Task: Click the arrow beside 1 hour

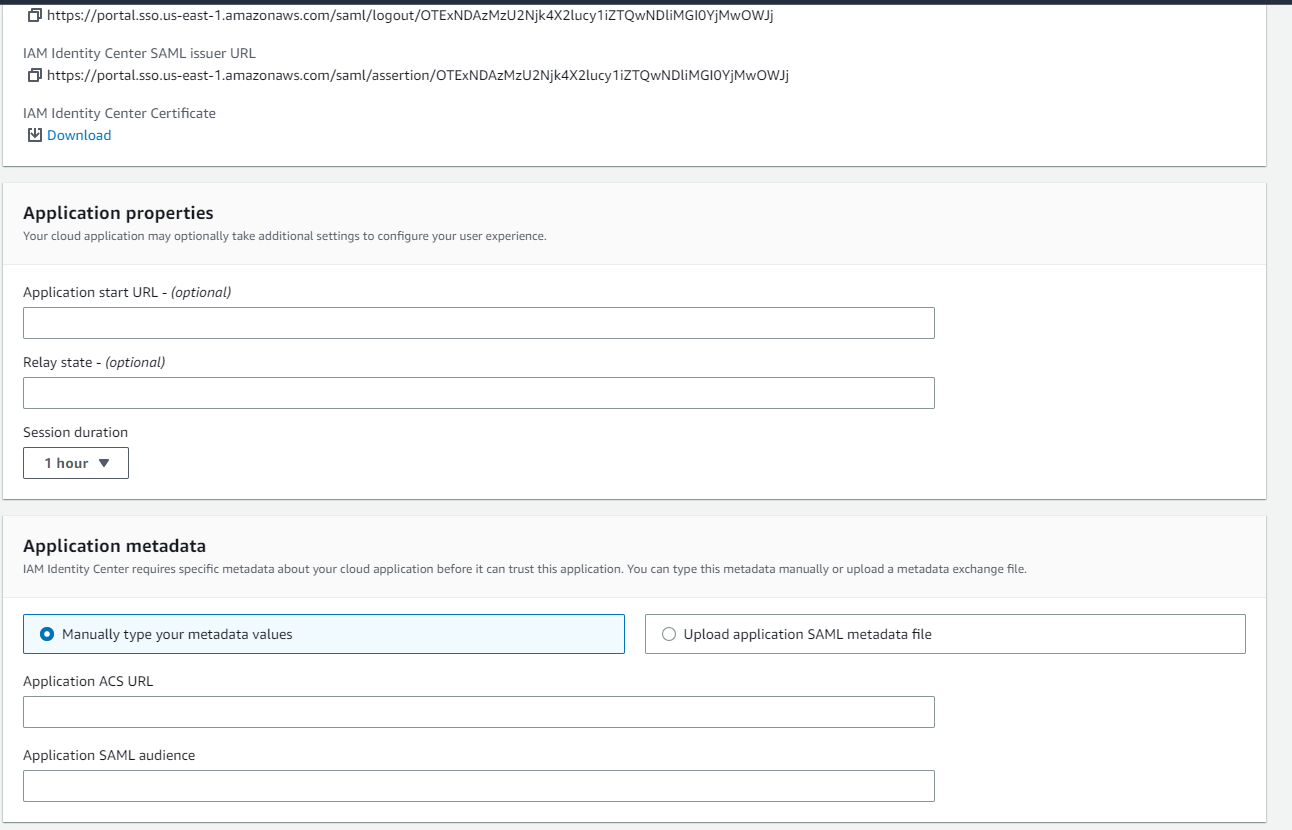Action: click(x=104, y=463)
